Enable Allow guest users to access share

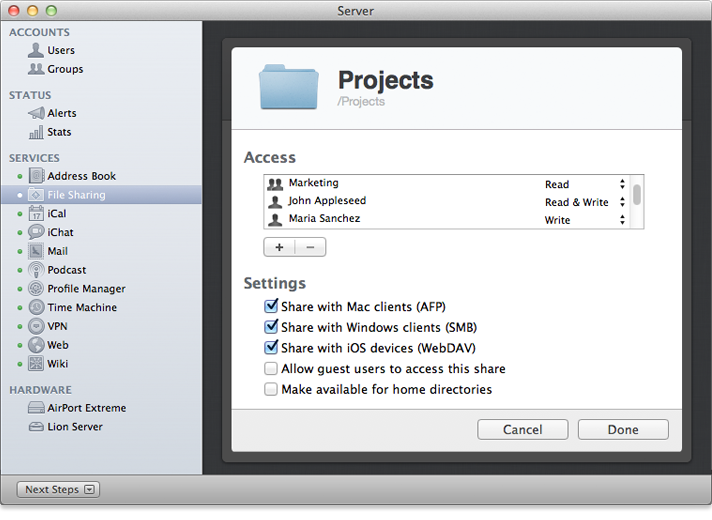[271, 369]
